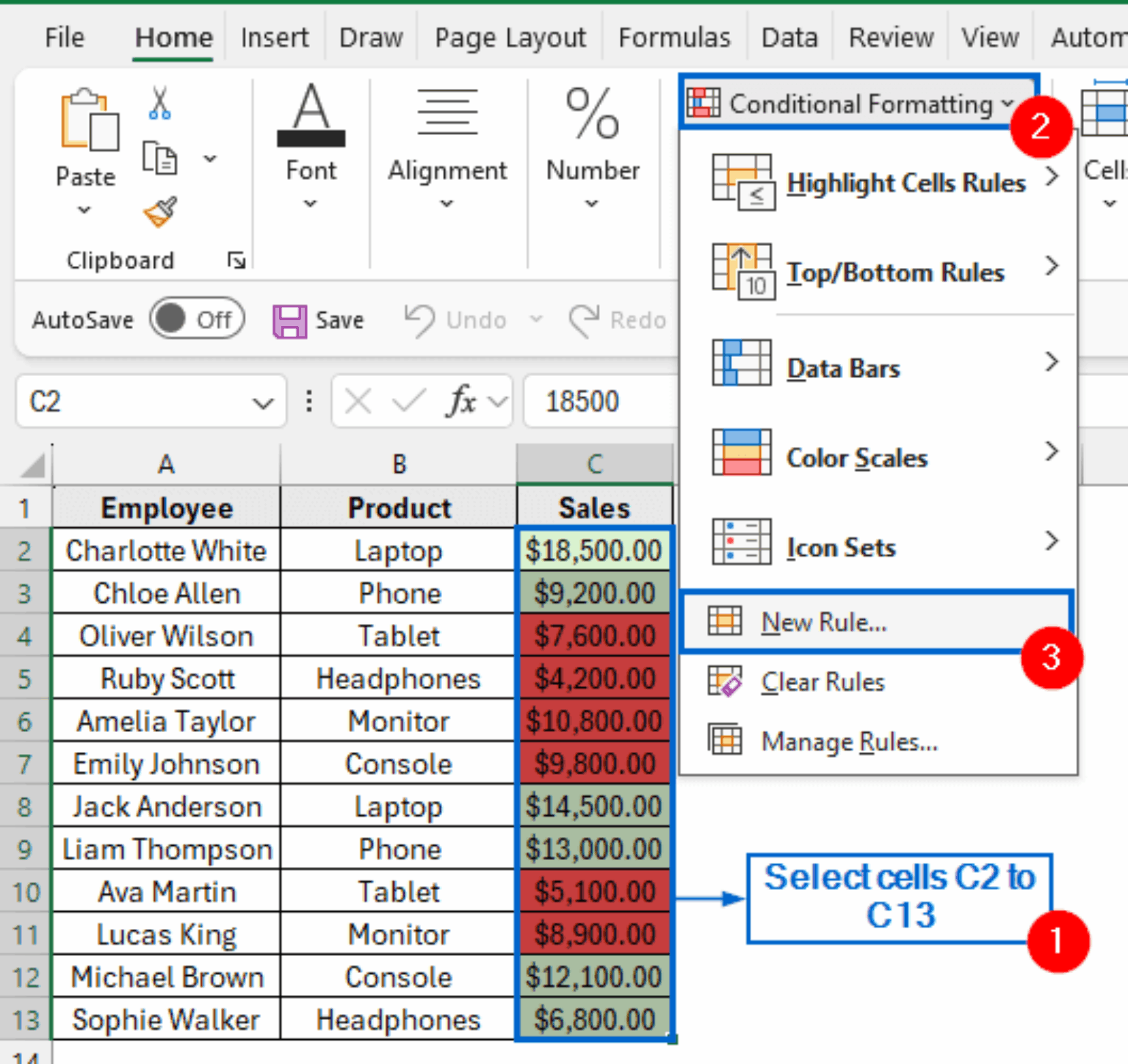Click the formula bar showing 18500
Screen dimensions: 1128x1064
click(x=599, y=402)
